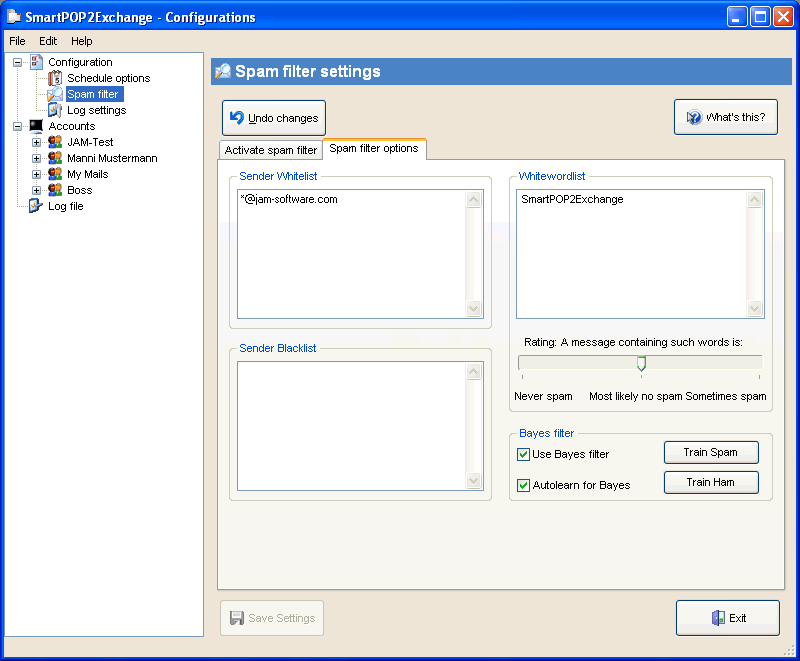Image resolution: width=800 pixels, height=661 pixels.
Task: Click the Sender Whitelist scroll up arrow
Action: (x=474, y=199)
